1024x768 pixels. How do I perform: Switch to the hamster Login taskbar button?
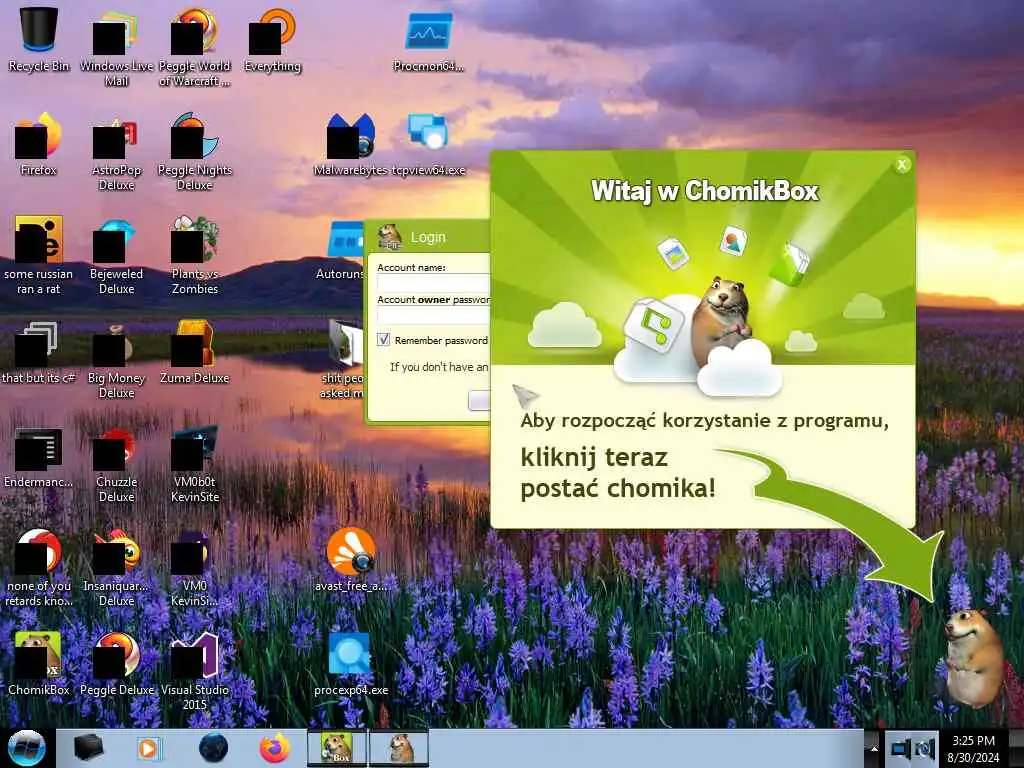click(x=399, y=748)
